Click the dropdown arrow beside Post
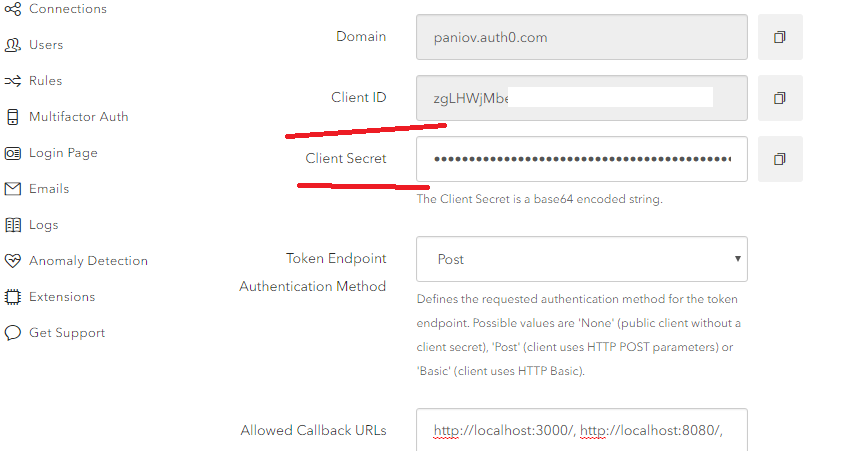 (x=737, y=259)
